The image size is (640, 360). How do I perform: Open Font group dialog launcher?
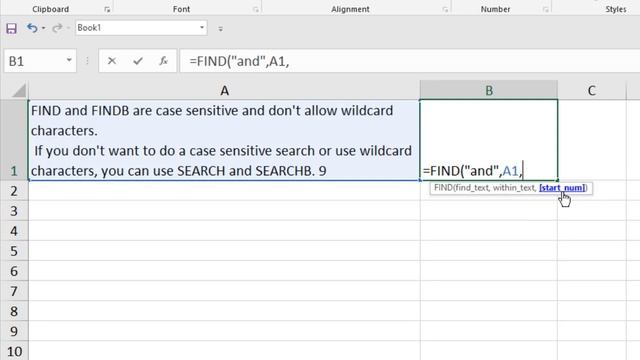256,9
